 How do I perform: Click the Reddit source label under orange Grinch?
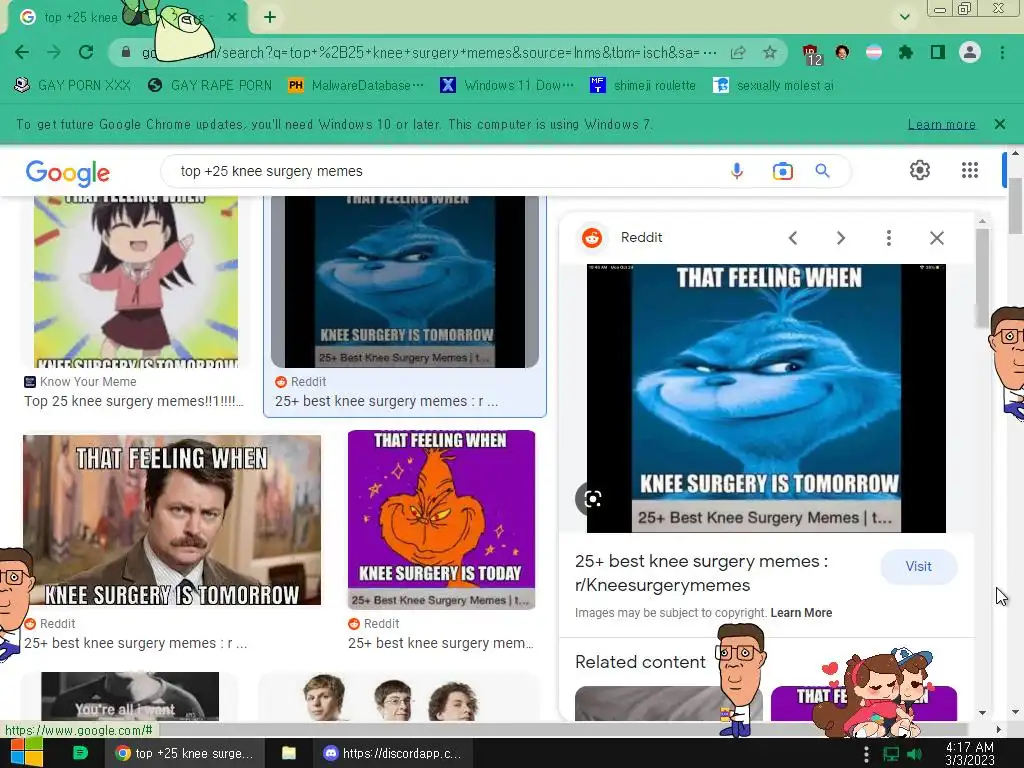[374, 624]
